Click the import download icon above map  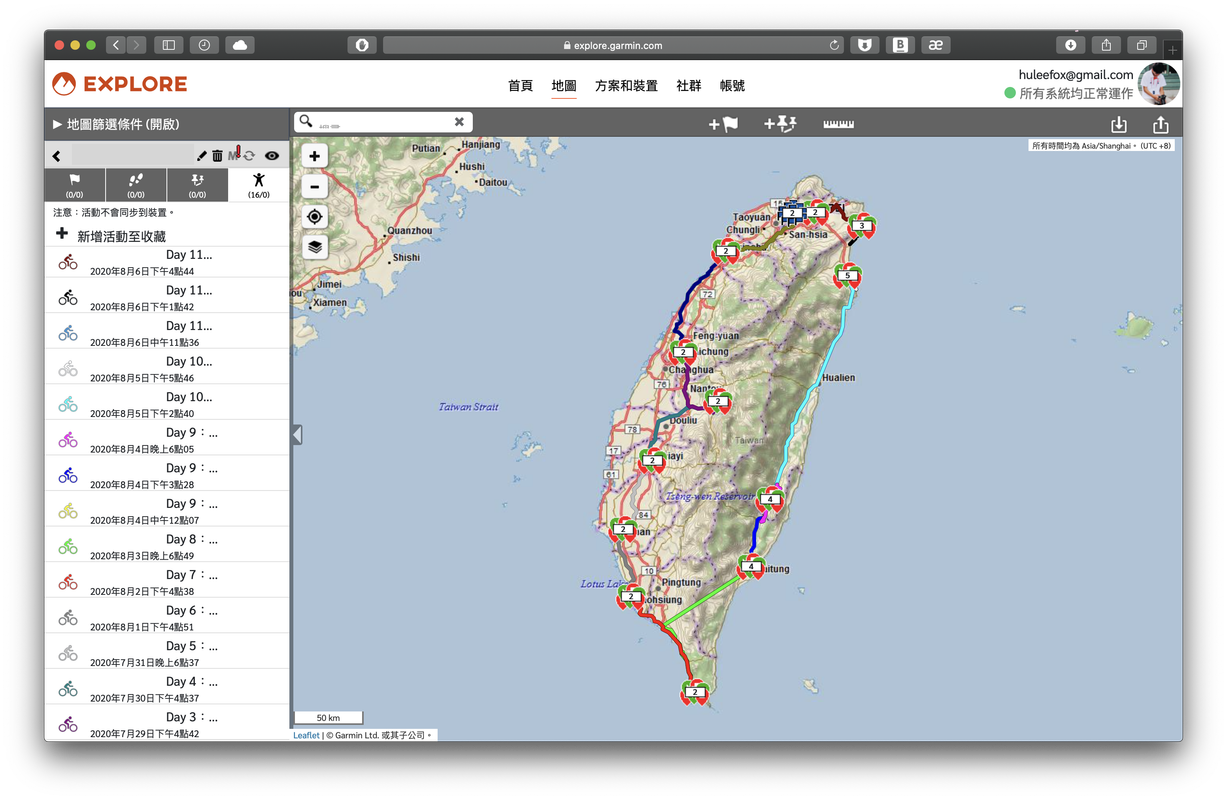point(1119,124)
